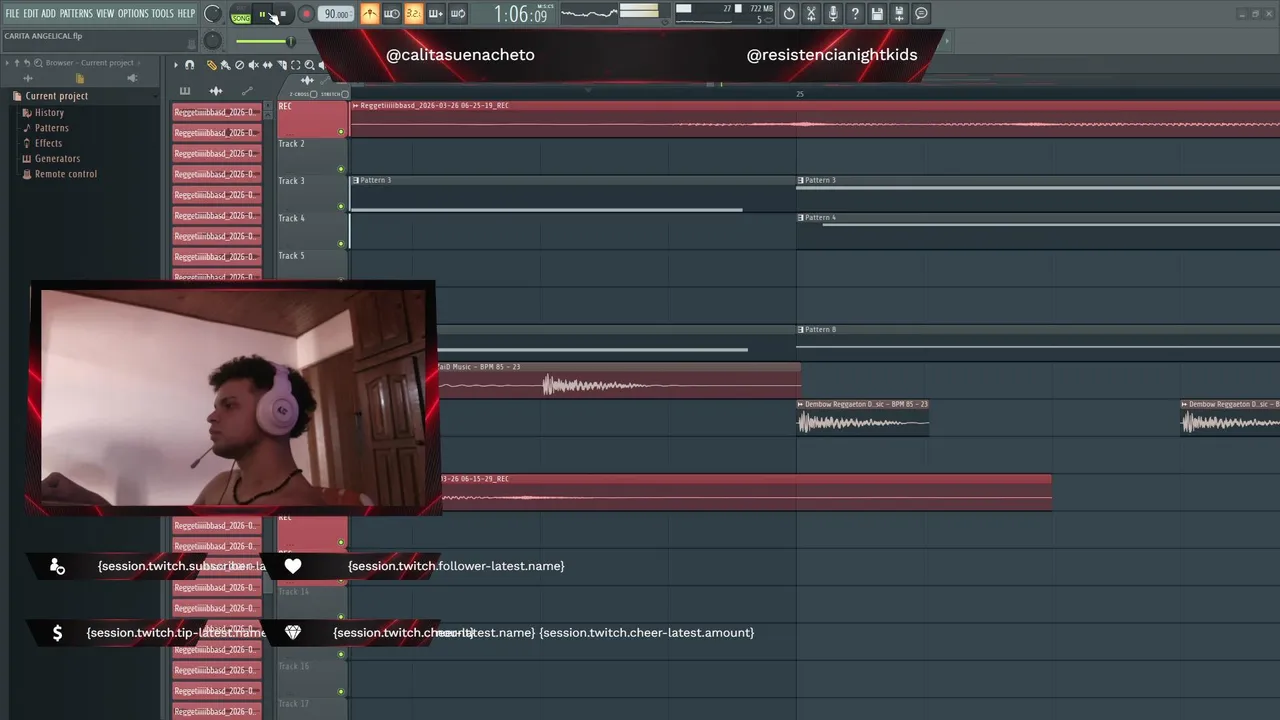1280x720 pixels.
Task: Select the Select marquee tool
Action: [295, 65]
